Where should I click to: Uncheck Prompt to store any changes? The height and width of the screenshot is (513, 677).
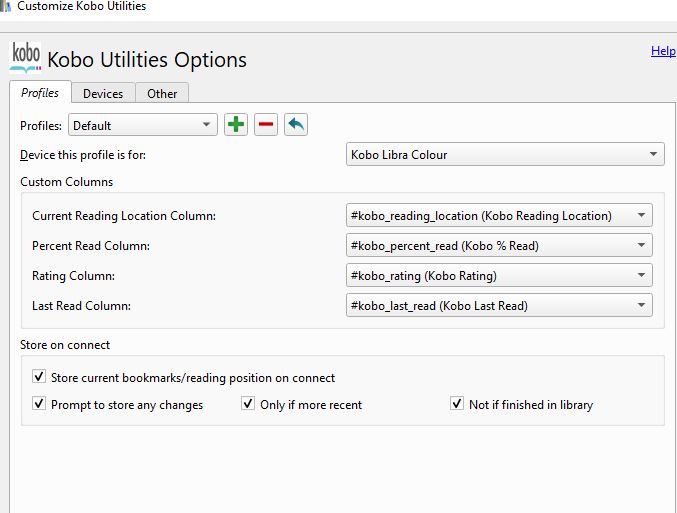click(39, 404)
